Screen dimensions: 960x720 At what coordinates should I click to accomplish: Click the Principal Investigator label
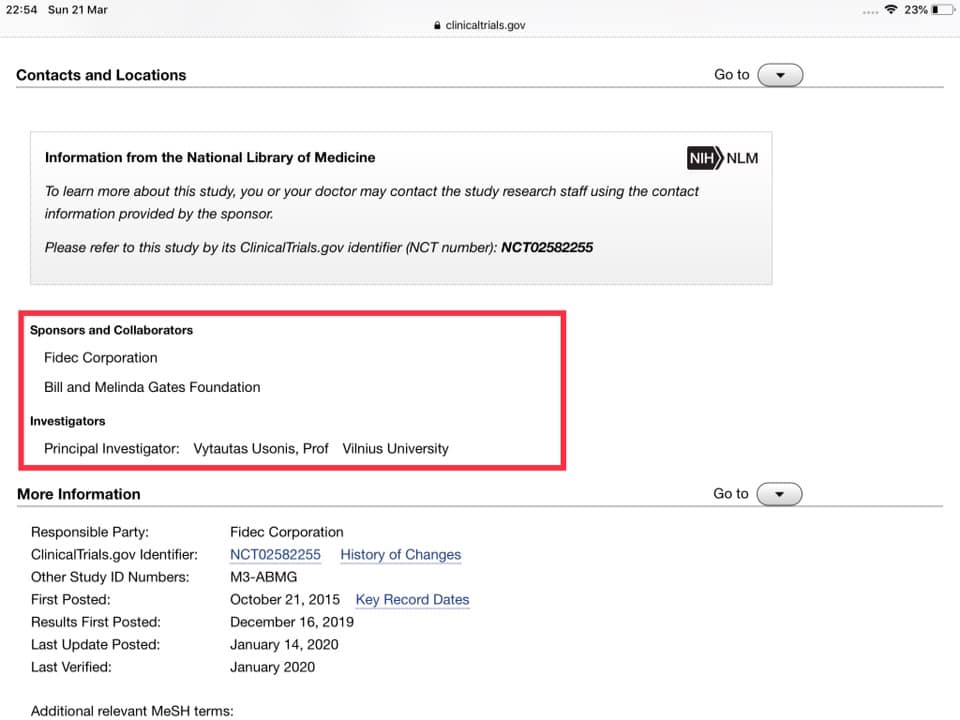112,449
